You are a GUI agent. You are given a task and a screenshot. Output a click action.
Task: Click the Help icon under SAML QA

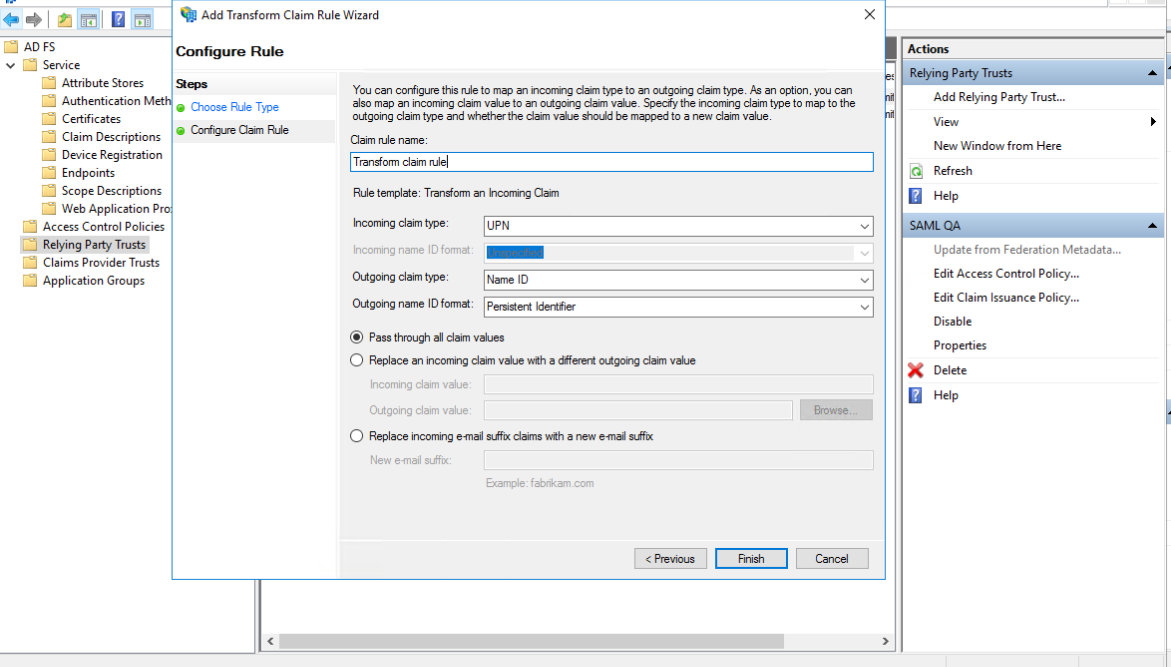[x=916, y=395]
